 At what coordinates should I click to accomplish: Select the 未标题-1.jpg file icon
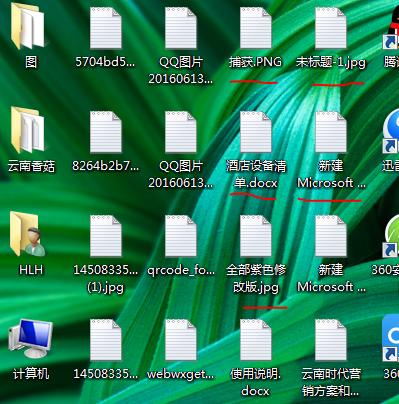(x=331, y=28)
